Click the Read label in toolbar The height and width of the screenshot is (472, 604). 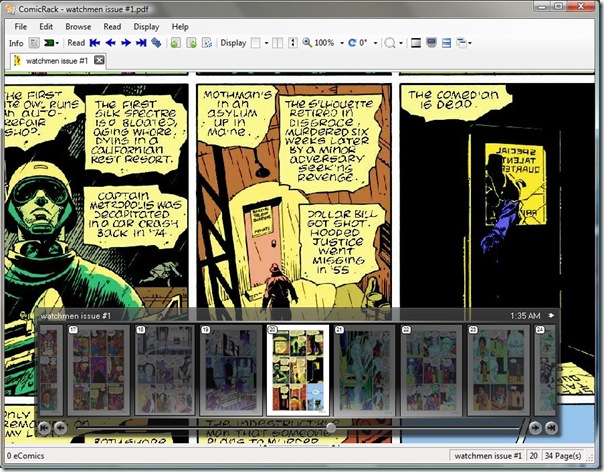pos(76,43)
